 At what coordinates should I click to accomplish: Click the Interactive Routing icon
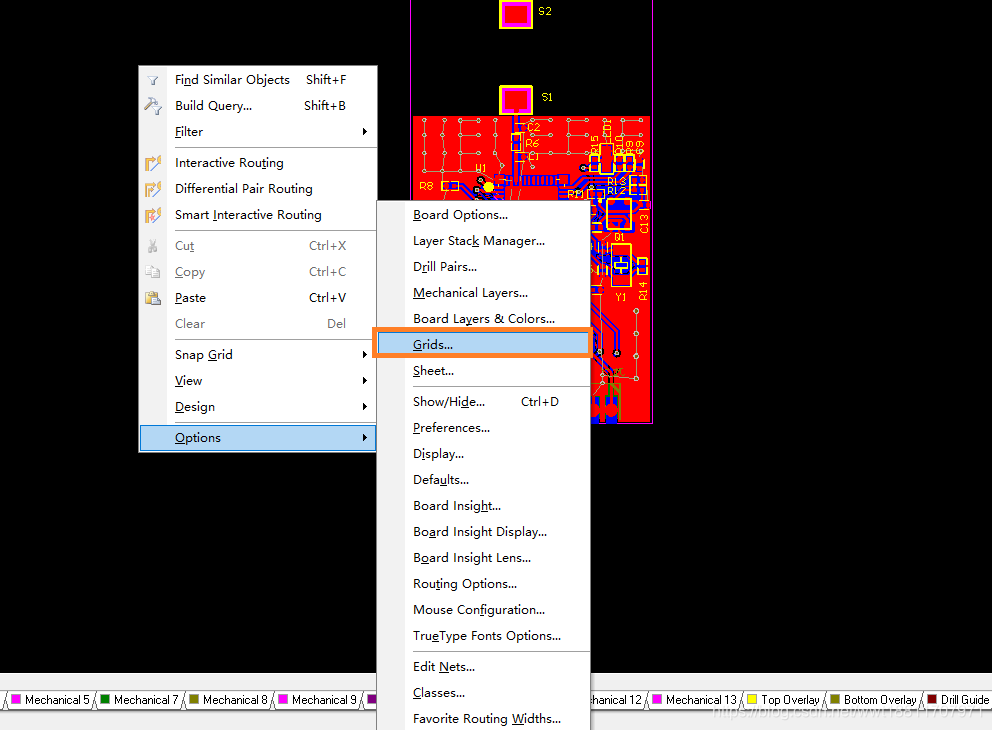(x=153, y=163)
